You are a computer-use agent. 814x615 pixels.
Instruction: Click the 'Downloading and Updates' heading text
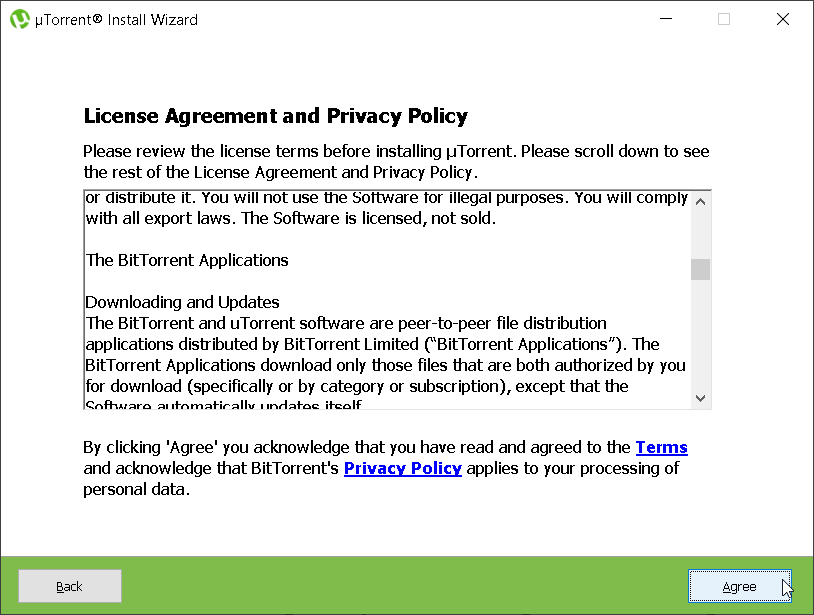pyautogui.click(x=182, y=302)
